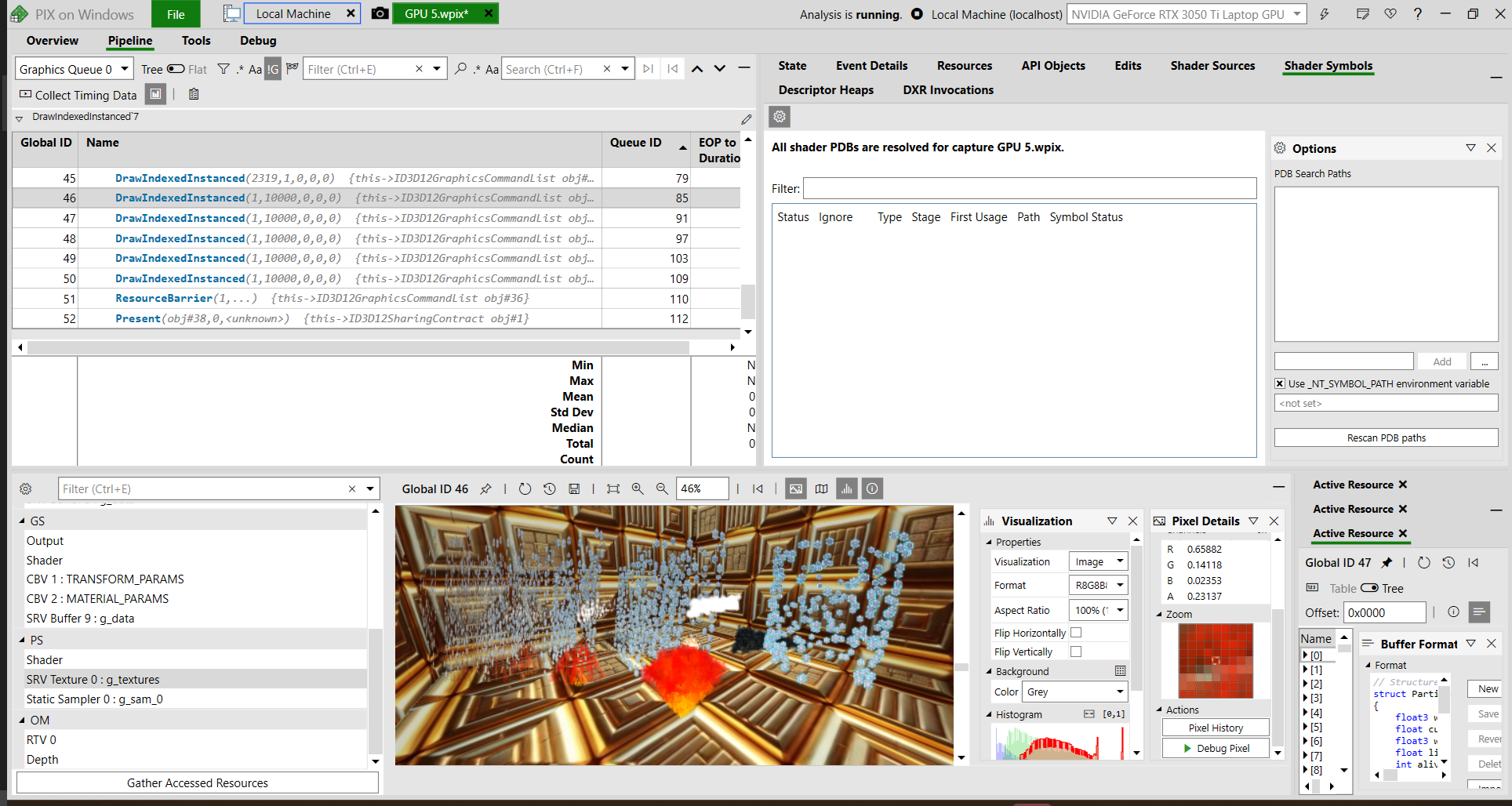The width and height of the screenshot is (1512, 806).
Task: Open the Graphics Queue 0 dropdown
Action: click(x=74, y=69)
